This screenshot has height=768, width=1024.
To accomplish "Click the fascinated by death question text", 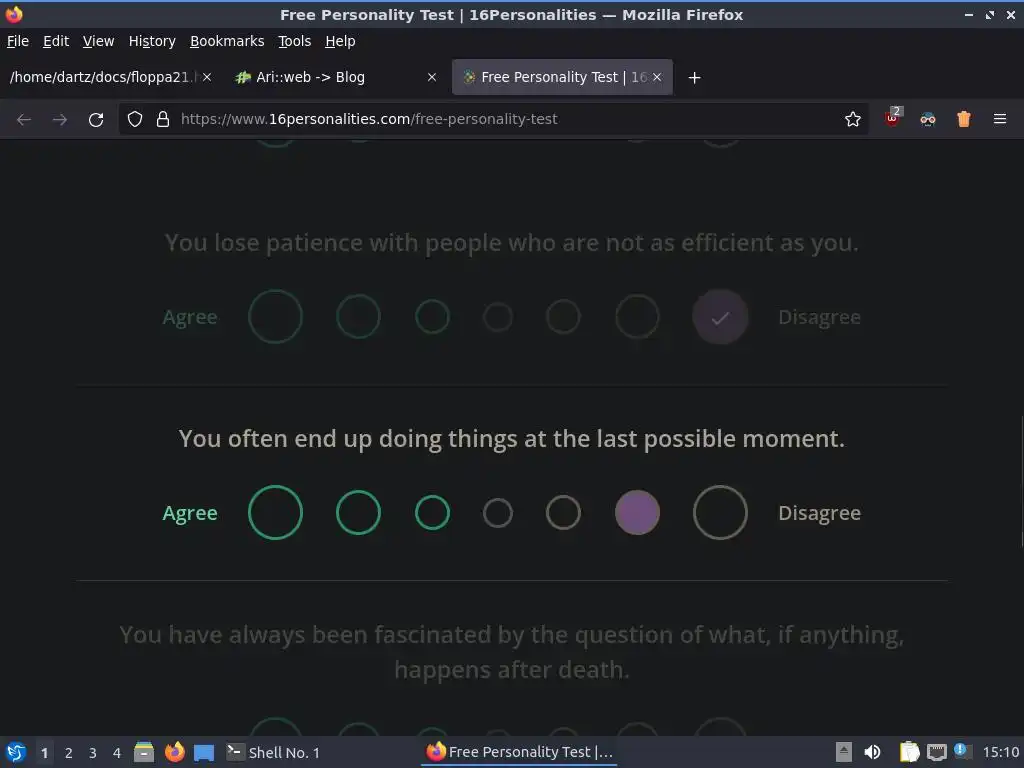I will (511, 652).
